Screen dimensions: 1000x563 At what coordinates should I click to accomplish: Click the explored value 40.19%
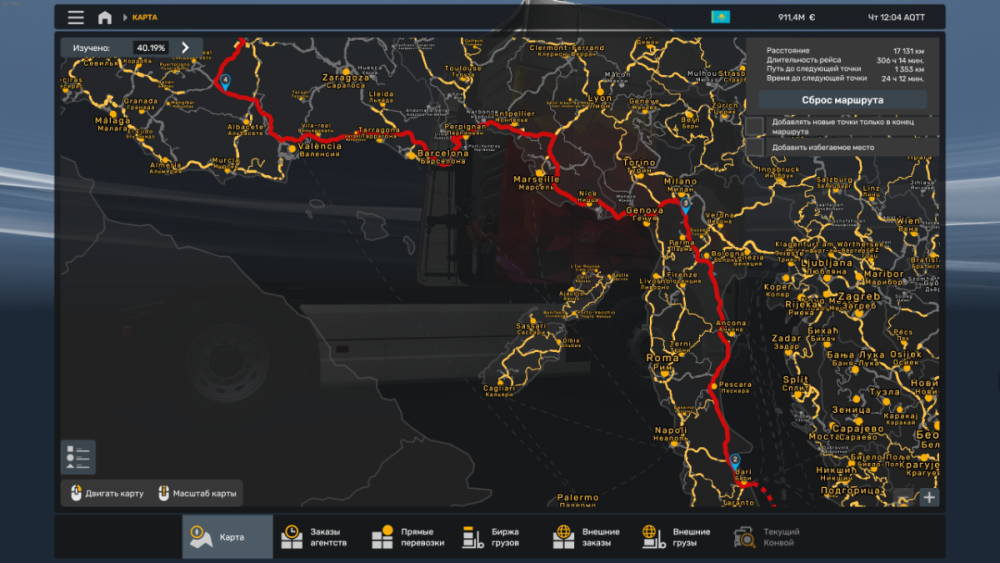151,48
